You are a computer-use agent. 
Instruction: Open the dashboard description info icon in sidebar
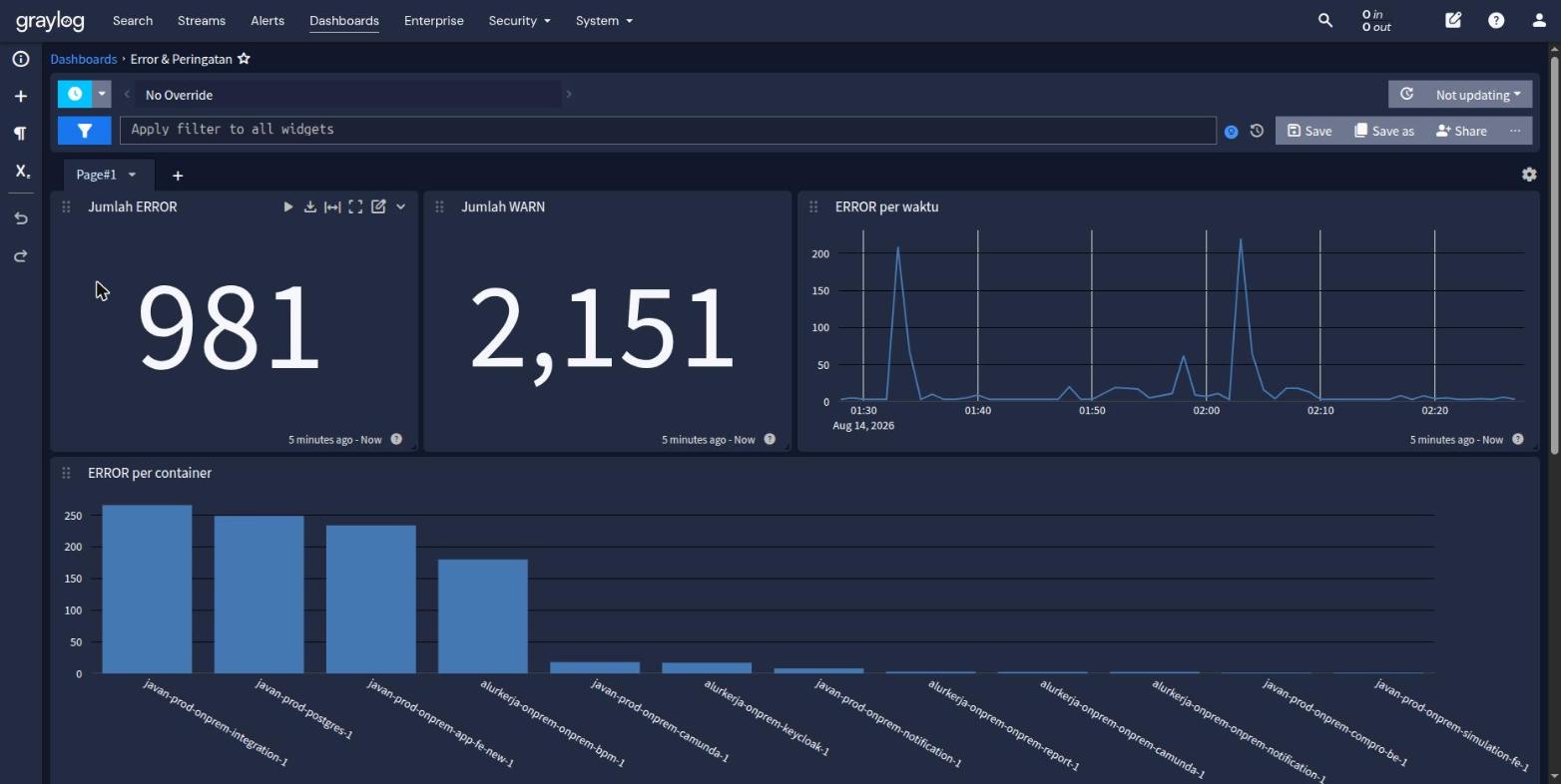pos(20,59)
